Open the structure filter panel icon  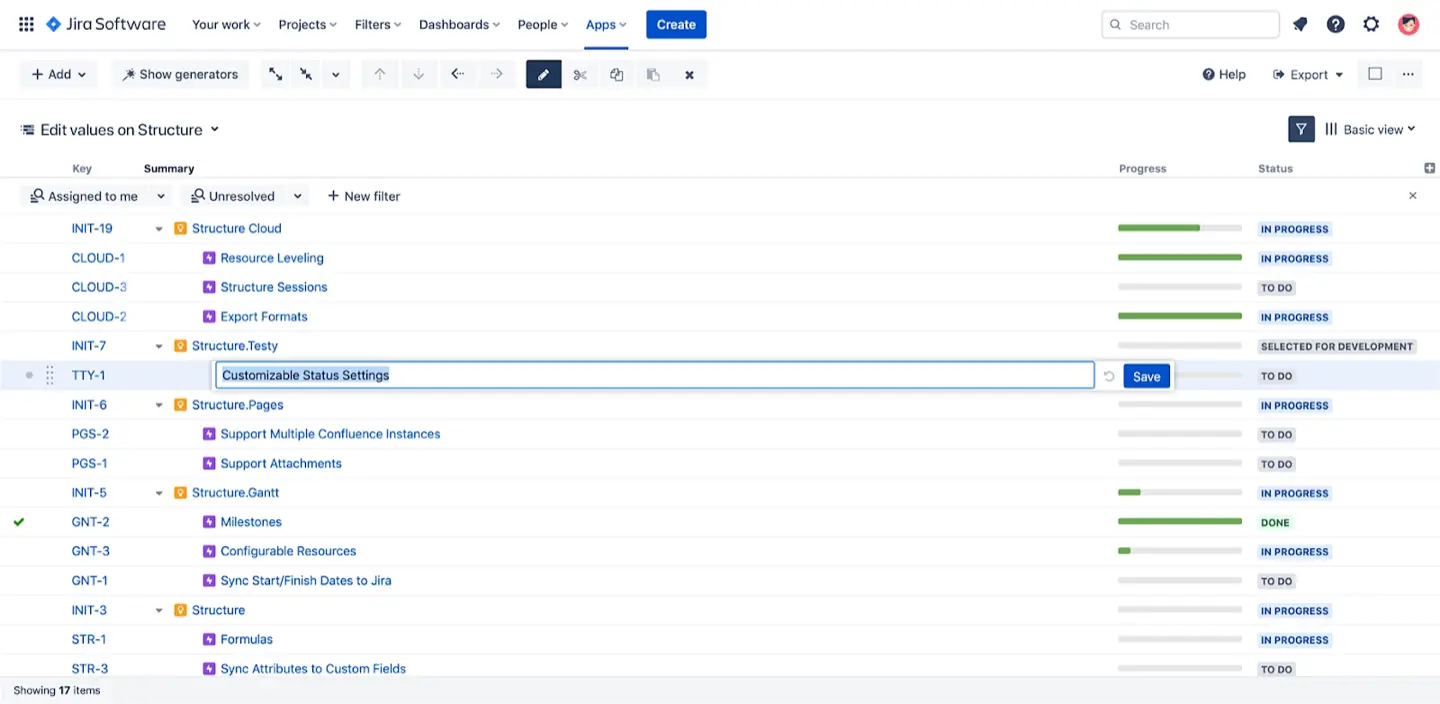pos(1300,129)
